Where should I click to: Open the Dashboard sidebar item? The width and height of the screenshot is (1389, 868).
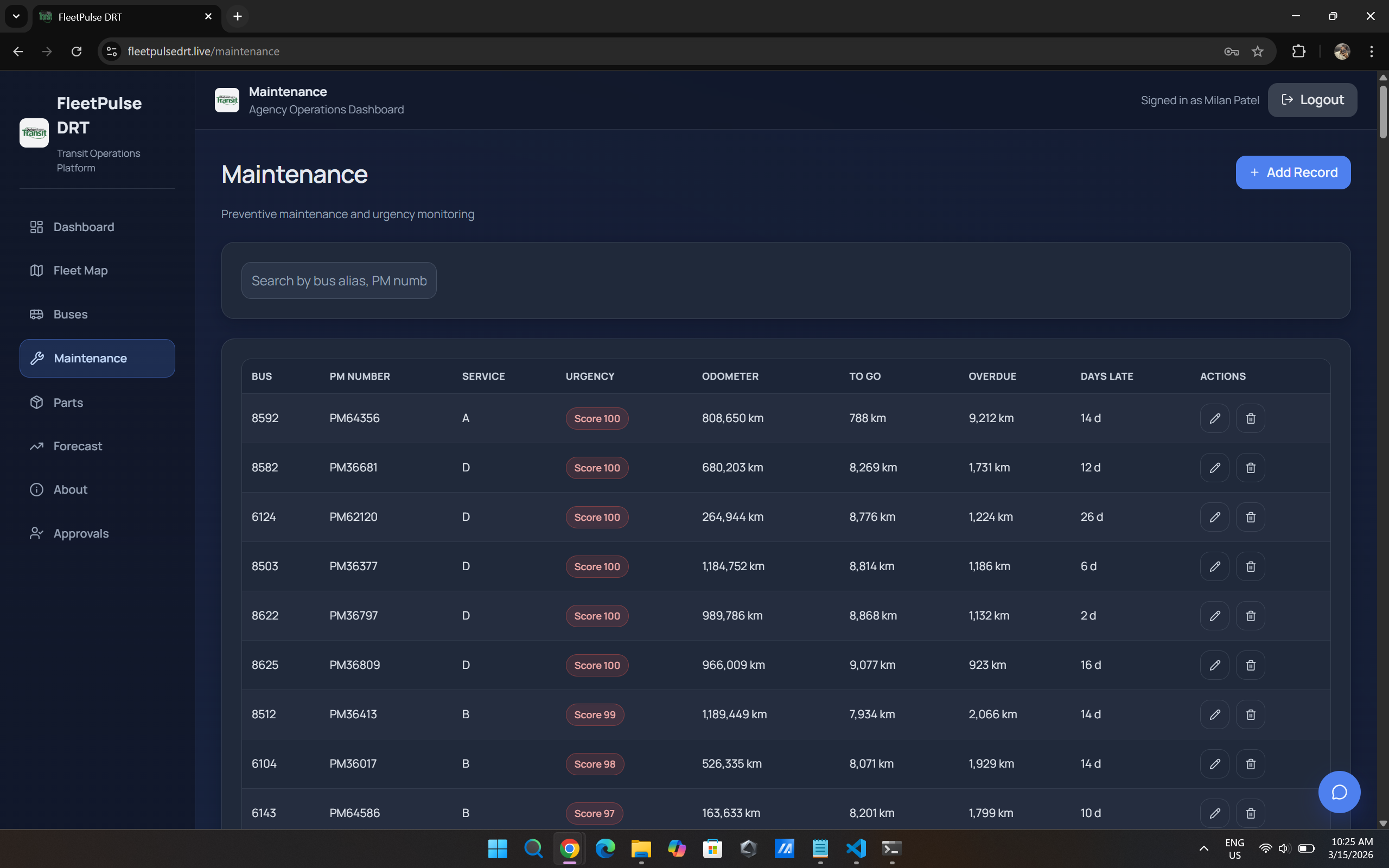pos(83,227)
